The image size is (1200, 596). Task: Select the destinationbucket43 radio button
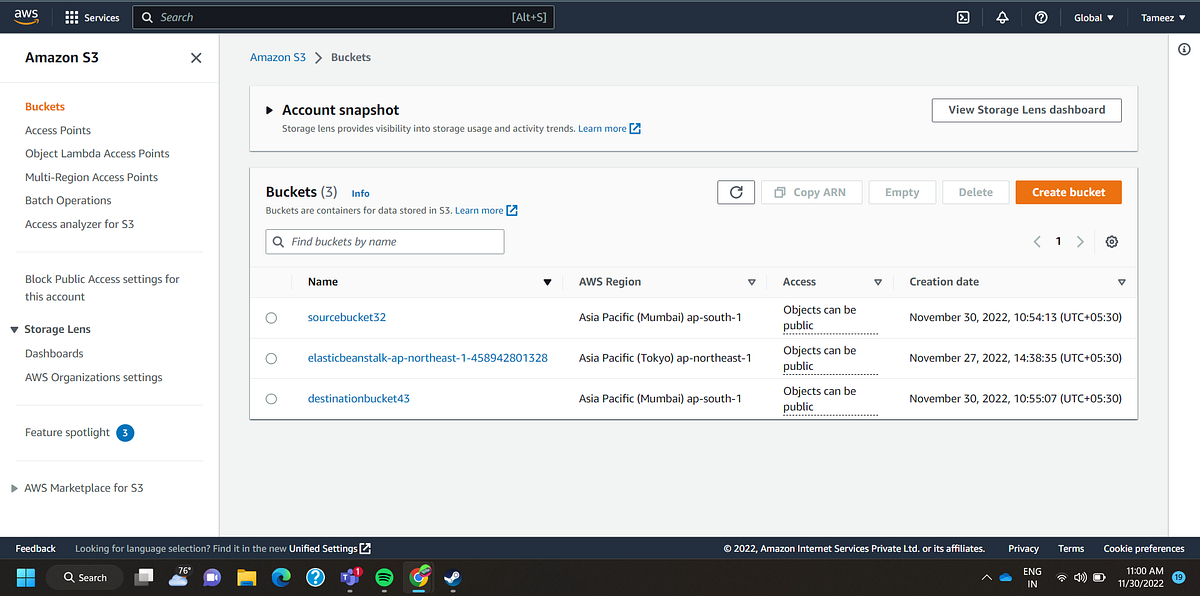[x=271, y=398]
